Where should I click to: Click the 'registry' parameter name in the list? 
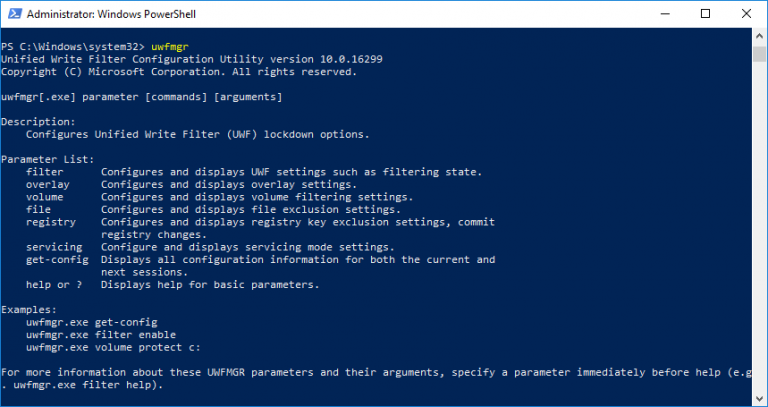pyautogui.click(x=51, y=222)
